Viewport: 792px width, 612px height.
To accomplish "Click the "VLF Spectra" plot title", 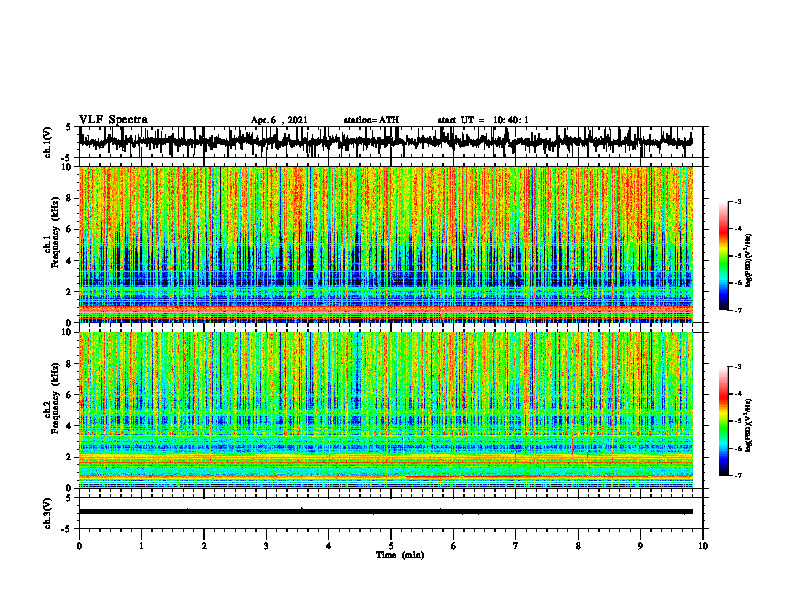I will pyautogui.click(x=113, y=119).
